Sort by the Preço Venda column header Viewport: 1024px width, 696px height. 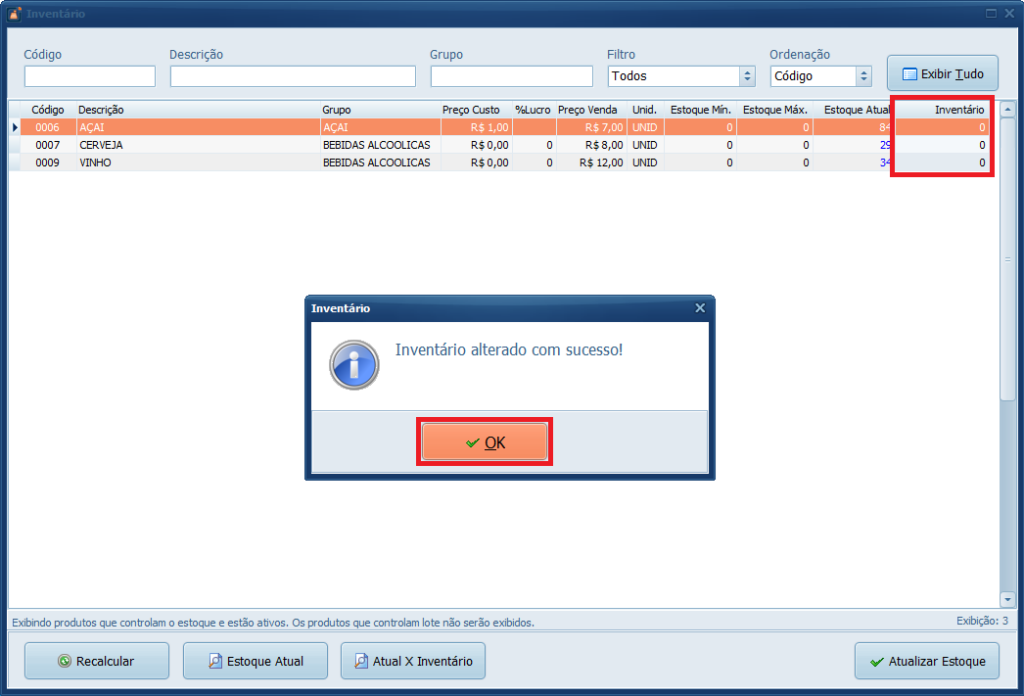point(587,110)
